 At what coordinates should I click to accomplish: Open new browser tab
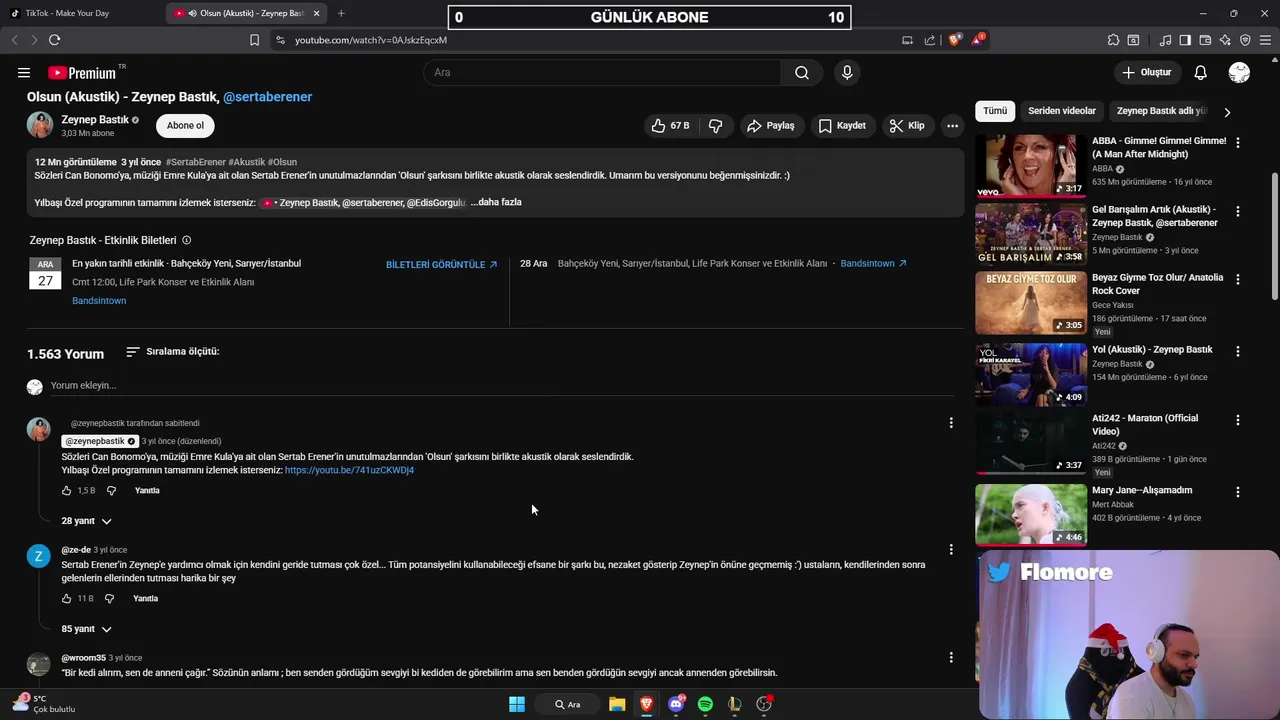tap(341, 13)
